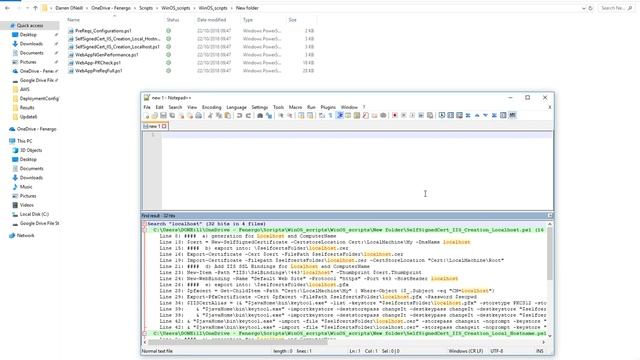Click the Zoom Out toolbar icon
Screen dimensions: 640x360
(290, 116)
